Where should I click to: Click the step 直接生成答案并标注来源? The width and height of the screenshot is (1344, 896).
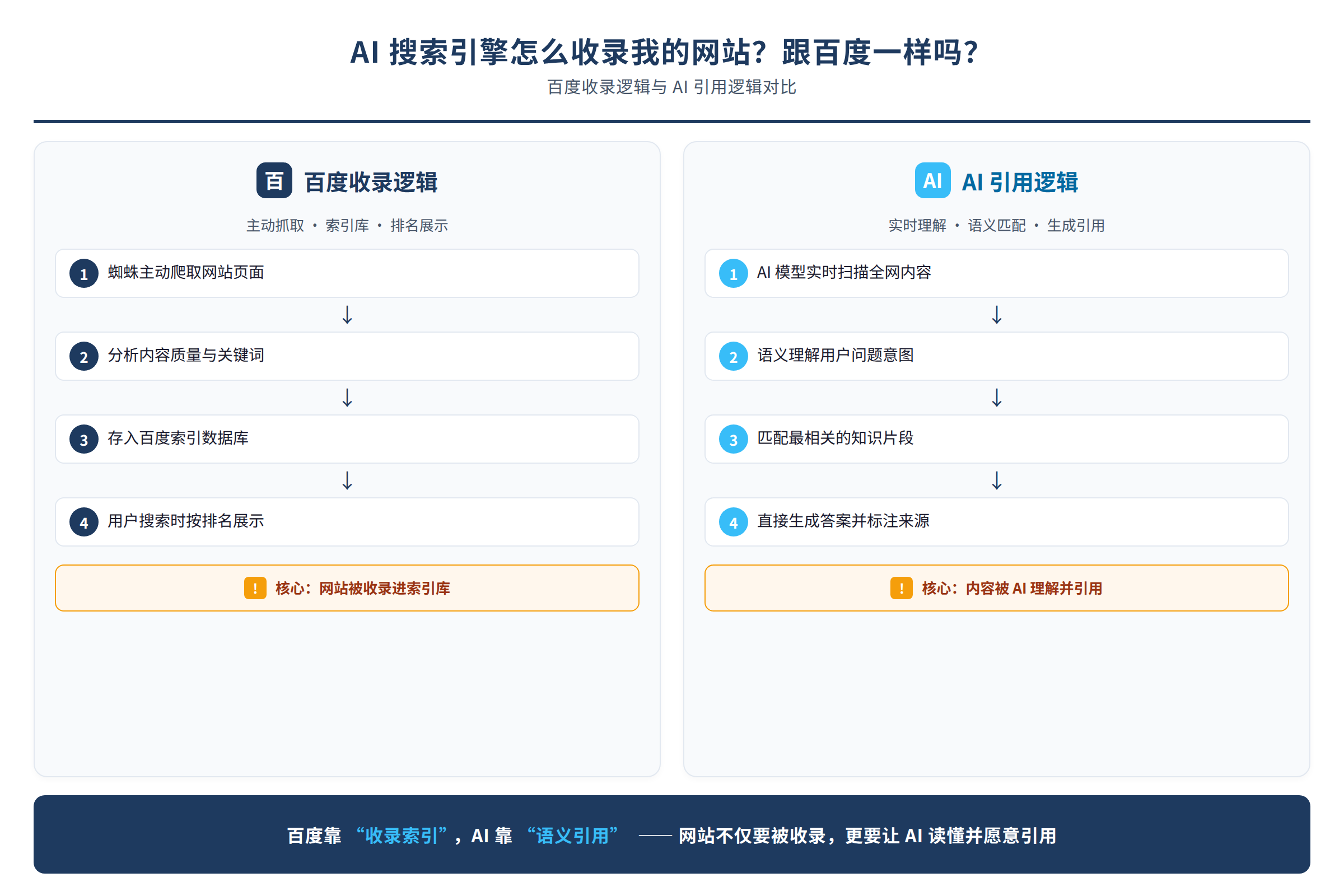(997, 522)
